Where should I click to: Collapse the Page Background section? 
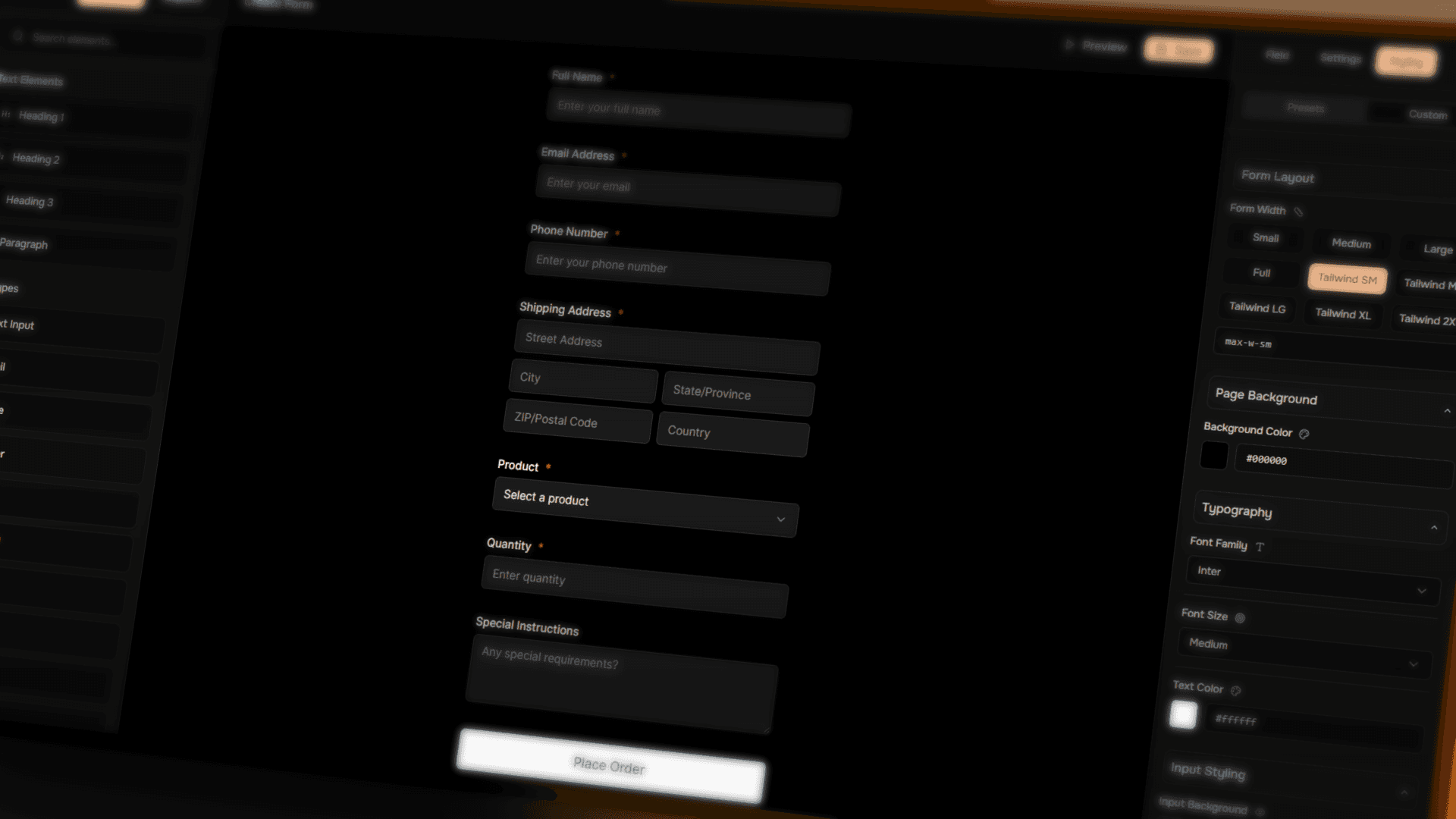(1447, 411)
